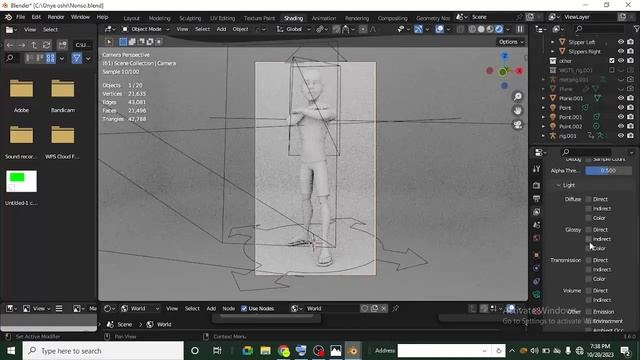Image resolution: width=640 pixels, height=360 pixels.
Task: Switch to the Layout workspace tab
Action: pos(131,18)
